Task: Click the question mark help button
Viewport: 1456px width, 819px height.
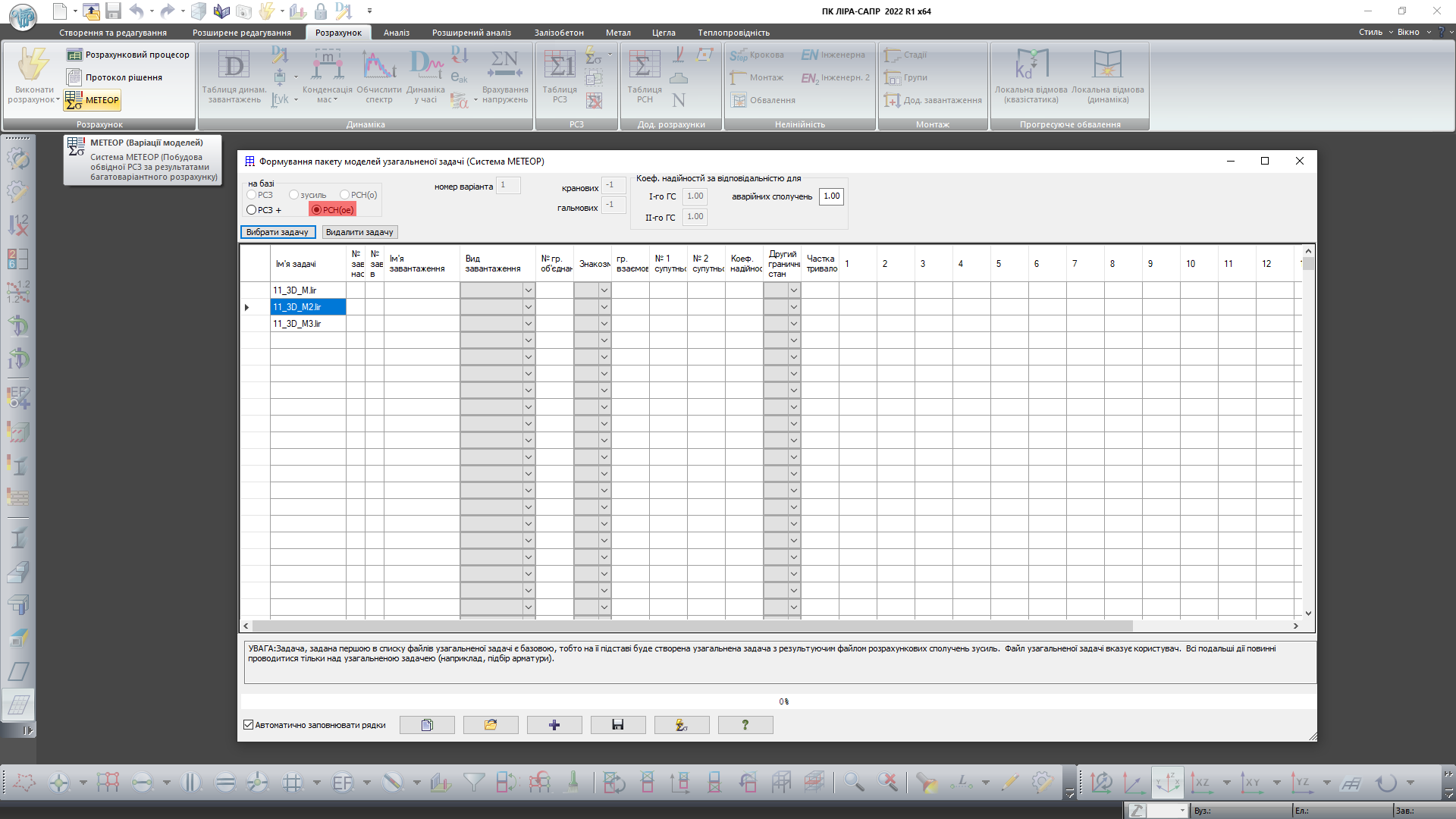Action: 745,725
